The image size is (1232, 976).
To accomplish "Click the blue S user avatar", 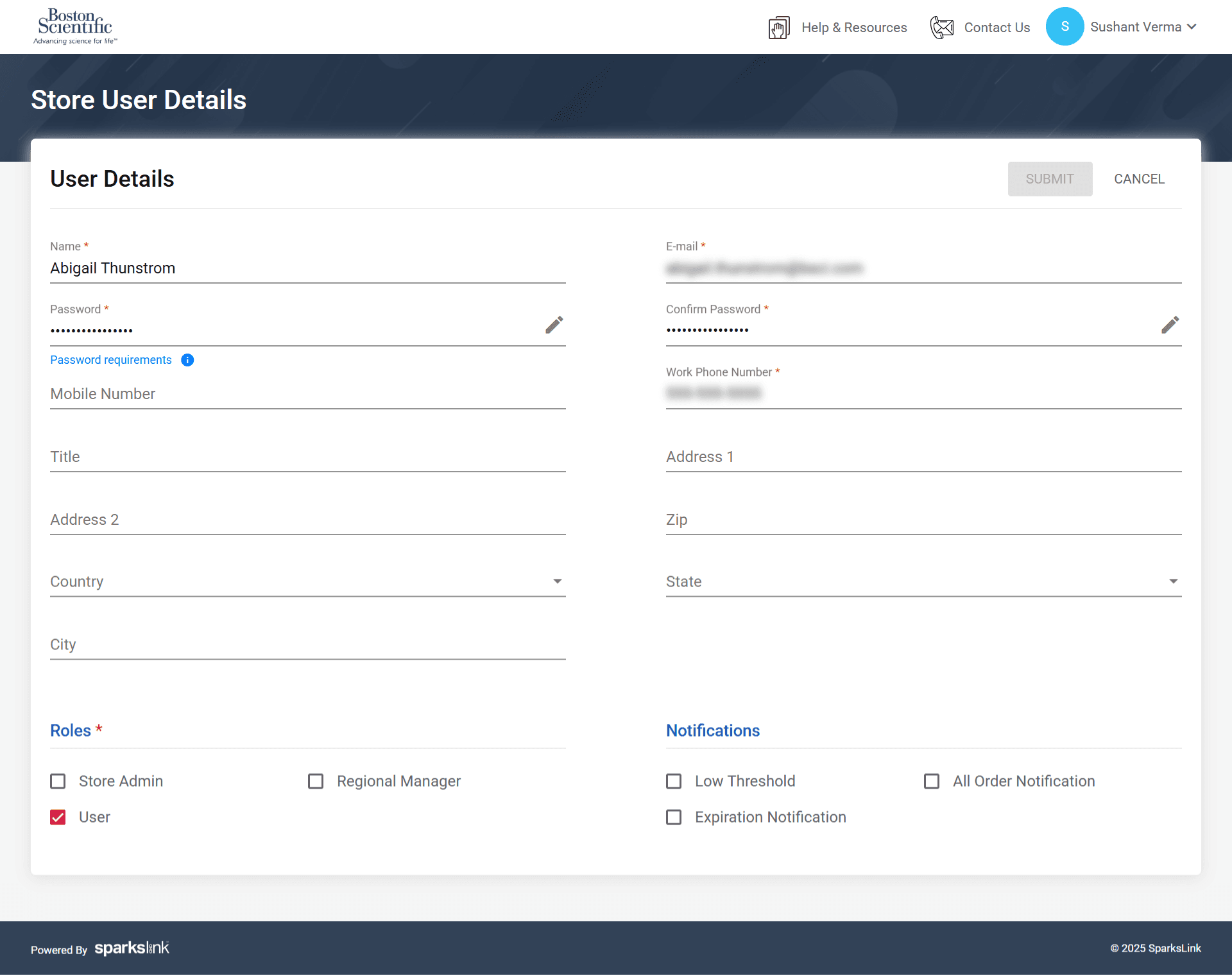I will pyautogui.click(x=1065, y=27).
